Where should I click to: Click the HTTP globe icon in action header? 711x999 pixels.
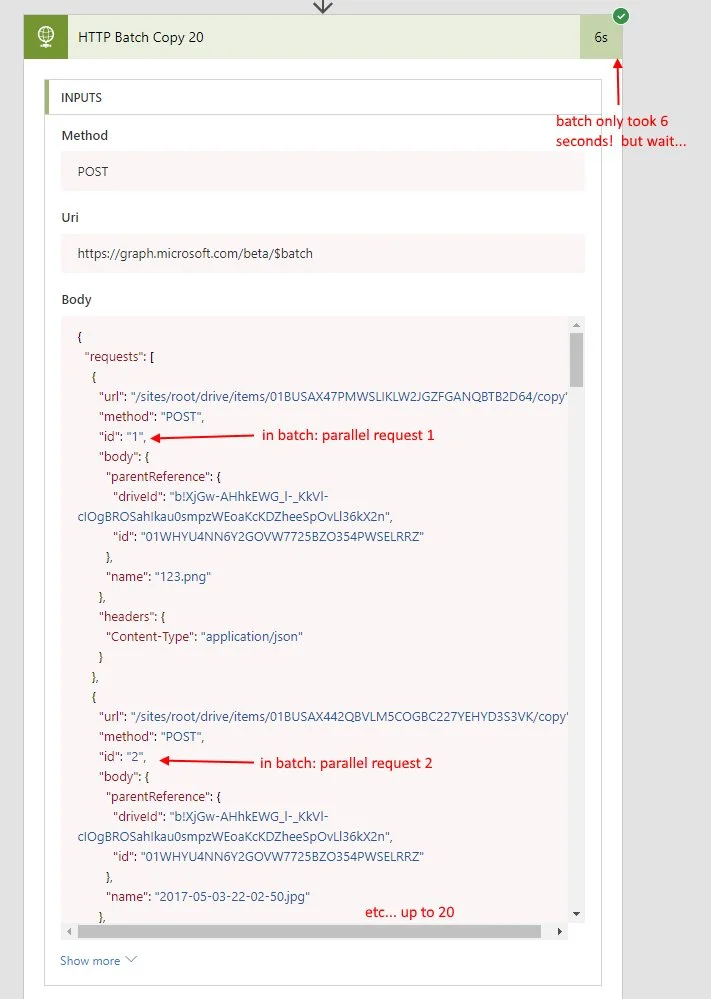[x=45, y=37]
